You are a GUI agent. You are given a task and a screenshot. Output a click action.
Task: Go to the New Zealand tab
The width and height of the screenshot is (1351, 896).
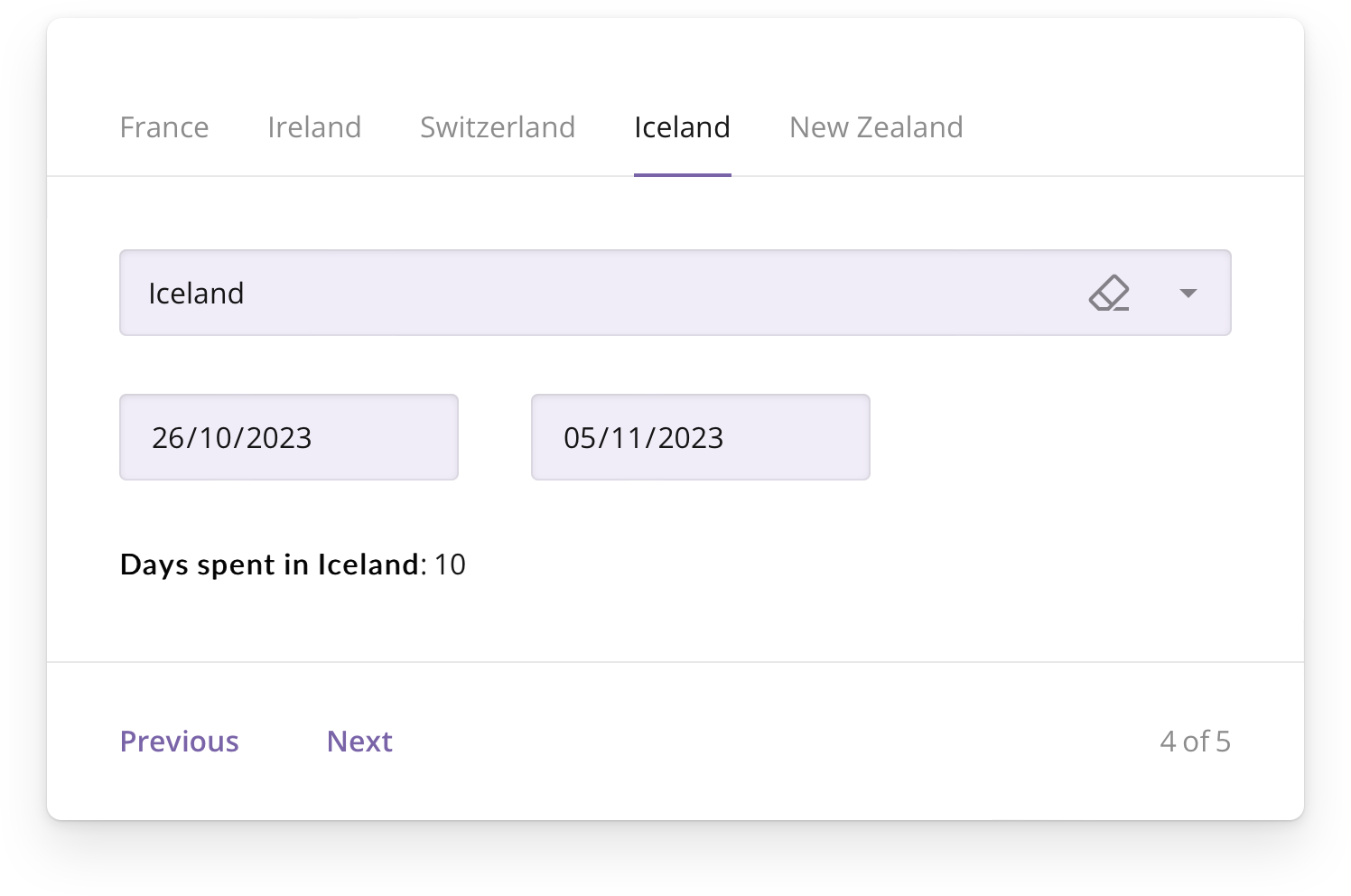[876, 127]
